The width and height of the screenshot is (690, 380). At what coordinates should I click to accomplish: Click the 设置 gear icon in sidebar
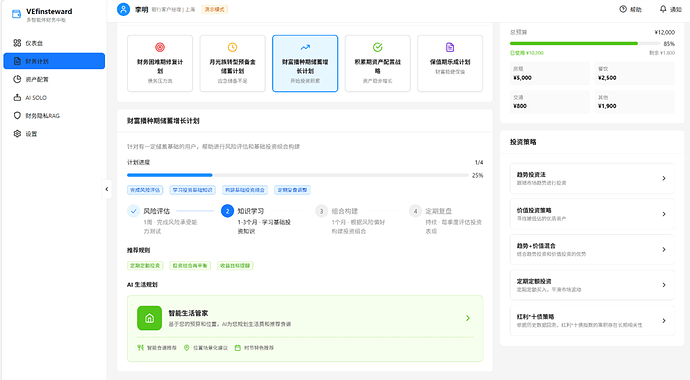point(17,133)
